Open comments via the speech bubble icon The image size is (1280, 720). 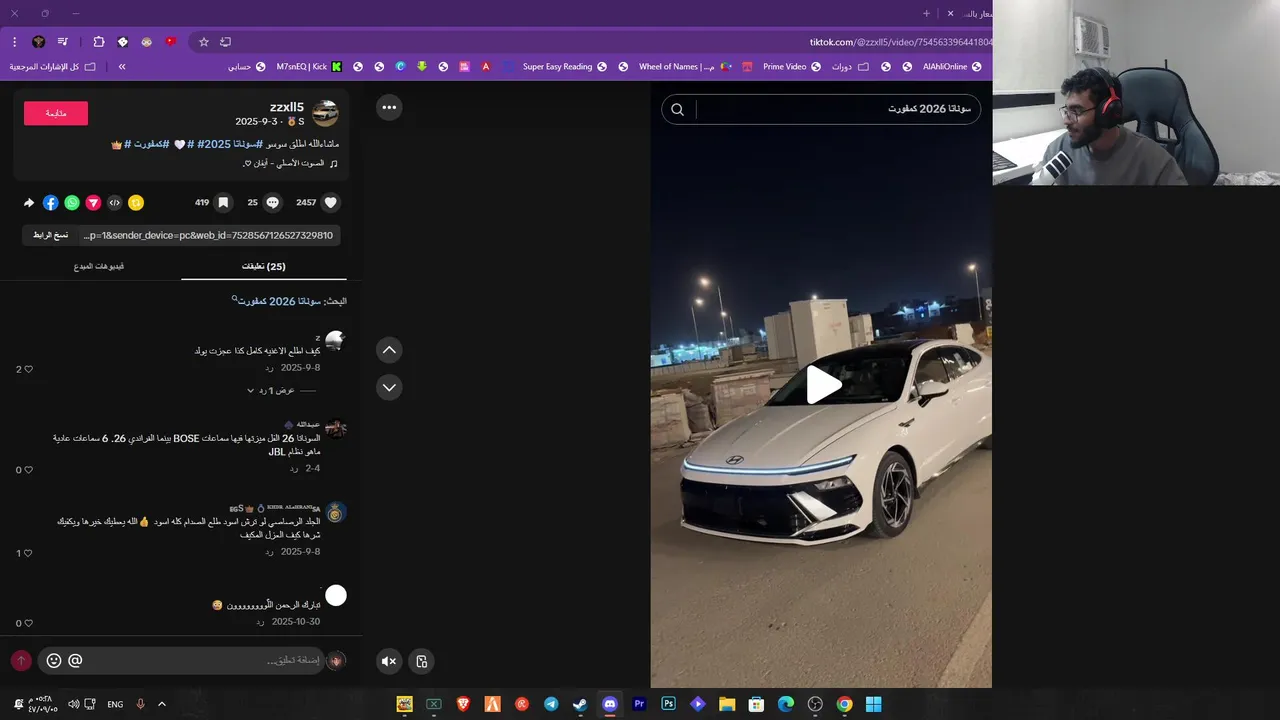point(272,202)
